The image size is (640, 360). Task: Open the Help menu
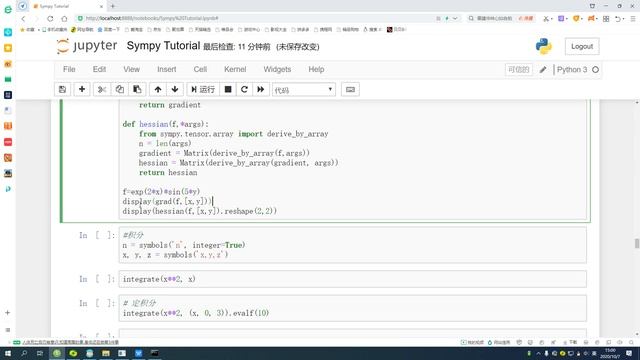pos(316,69)
